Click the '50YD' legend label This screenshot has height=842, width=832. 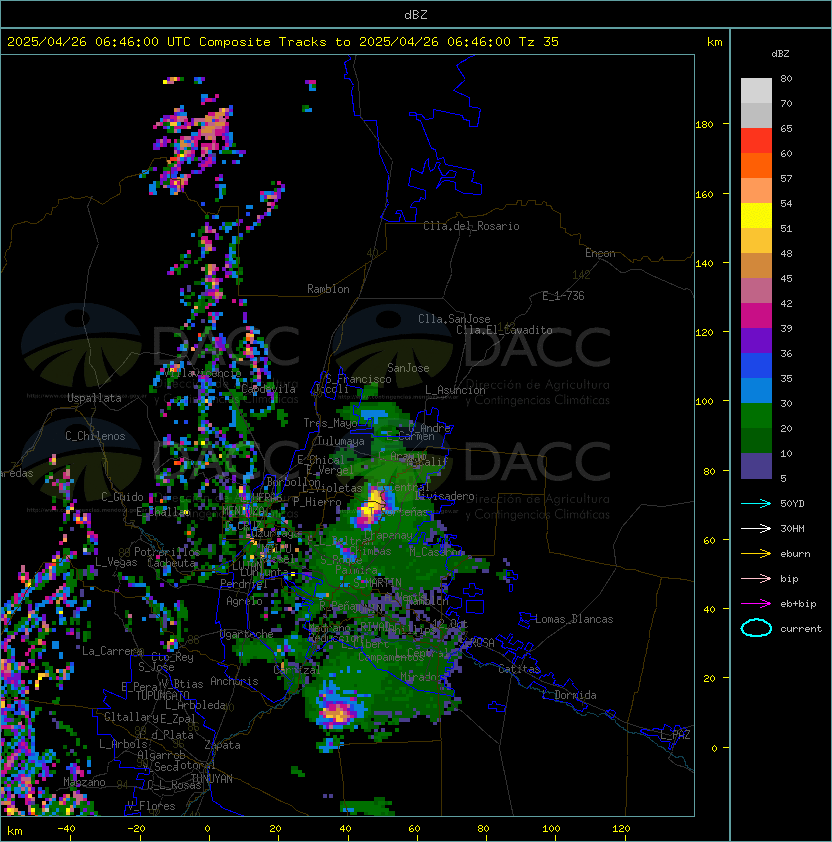[792, 503]
